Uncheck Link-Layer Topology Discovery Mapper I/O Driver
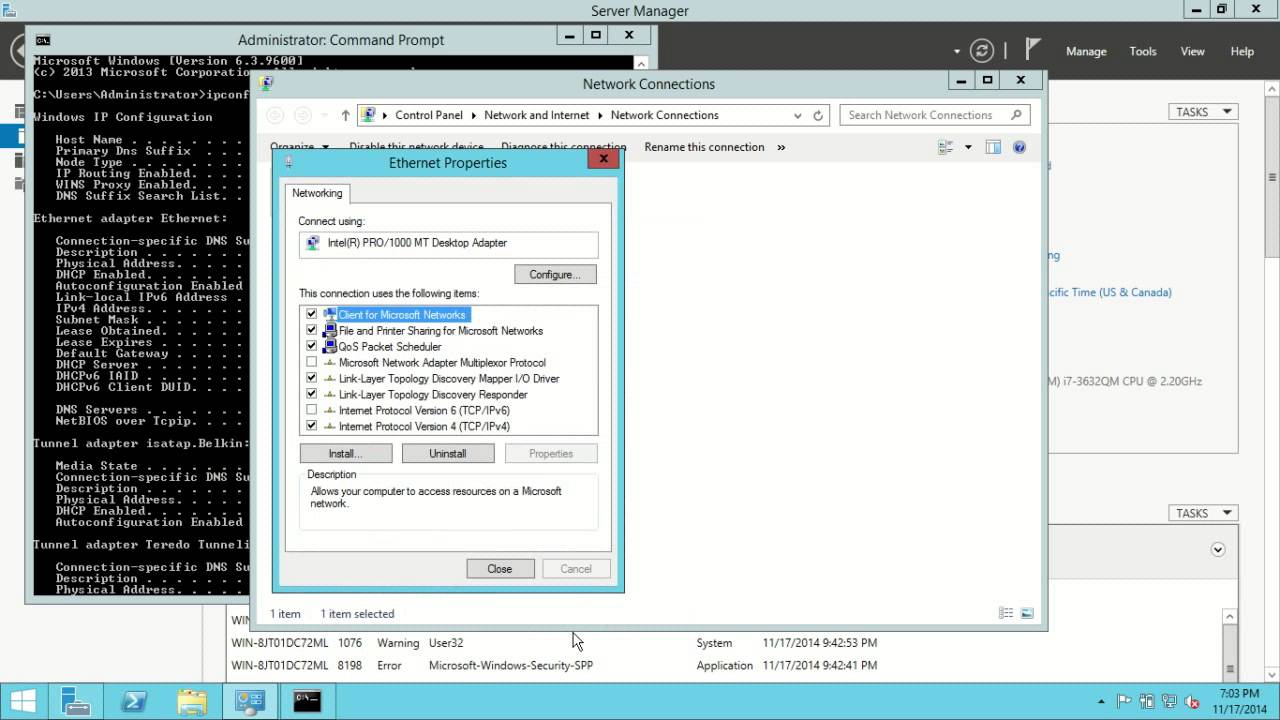Viewport: 1280px width, 720px height. coord(312,378)
